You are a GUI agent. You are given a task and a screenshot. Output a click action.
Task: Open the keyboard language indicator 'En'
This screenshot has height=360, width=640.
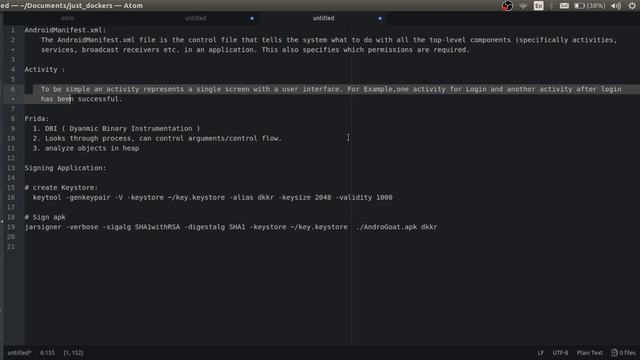click(538, 6)
